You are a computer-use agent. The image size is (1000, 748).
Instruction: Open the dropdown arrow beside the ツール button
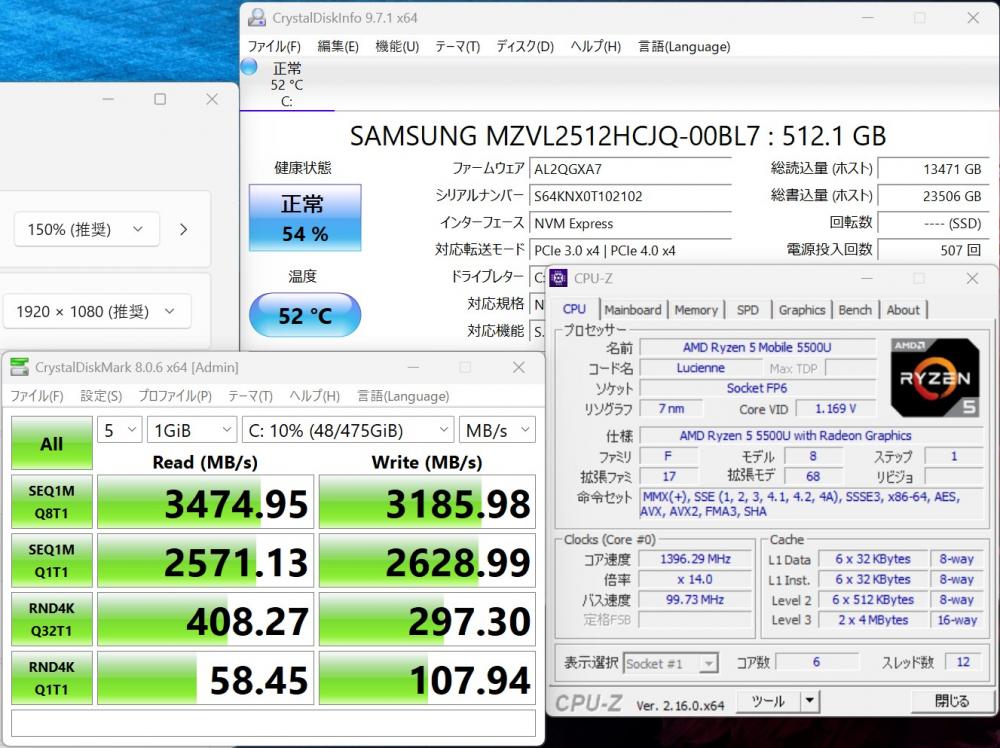(809, 701)
